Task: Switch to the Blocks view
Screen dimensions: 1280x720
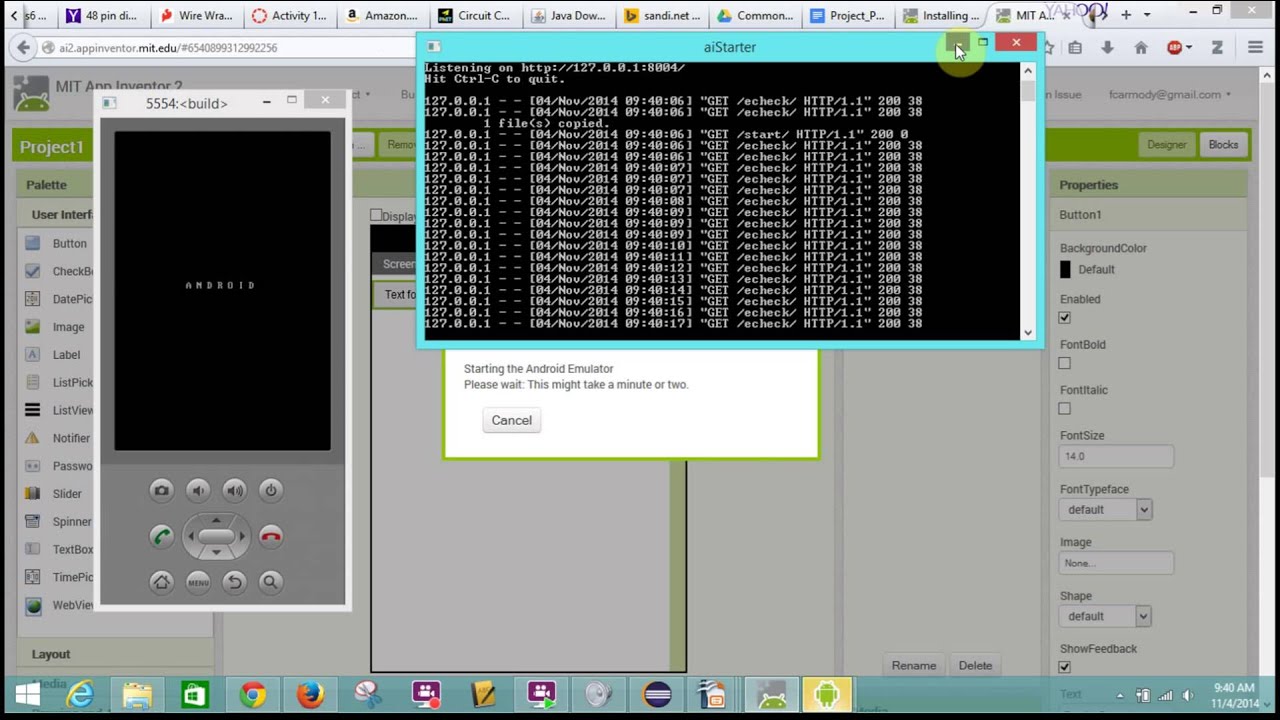Action: pyautogui.click(x=1223, y=144)
